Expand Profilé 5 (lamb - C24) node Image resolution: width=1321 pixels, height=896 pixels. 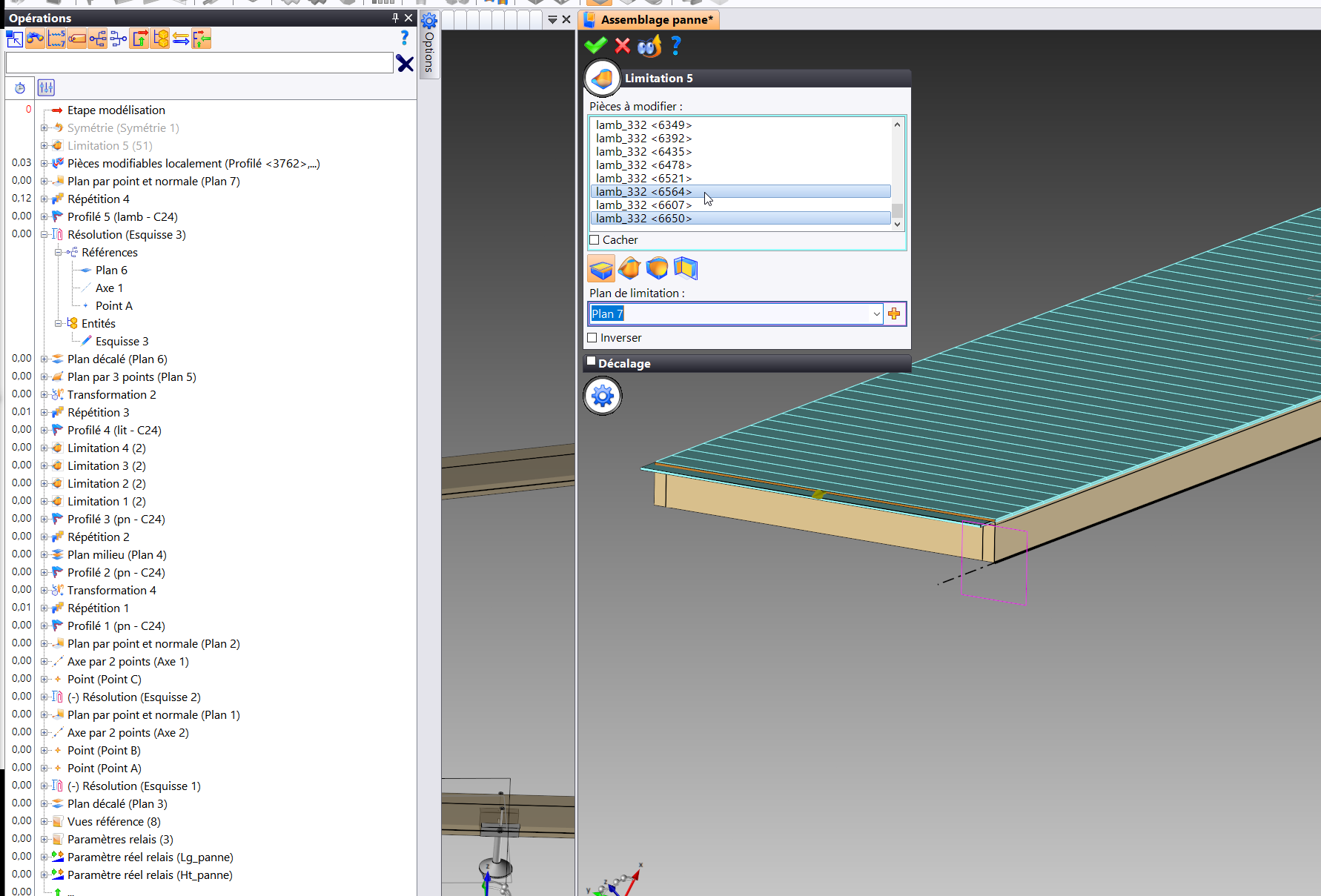[44, 217]
